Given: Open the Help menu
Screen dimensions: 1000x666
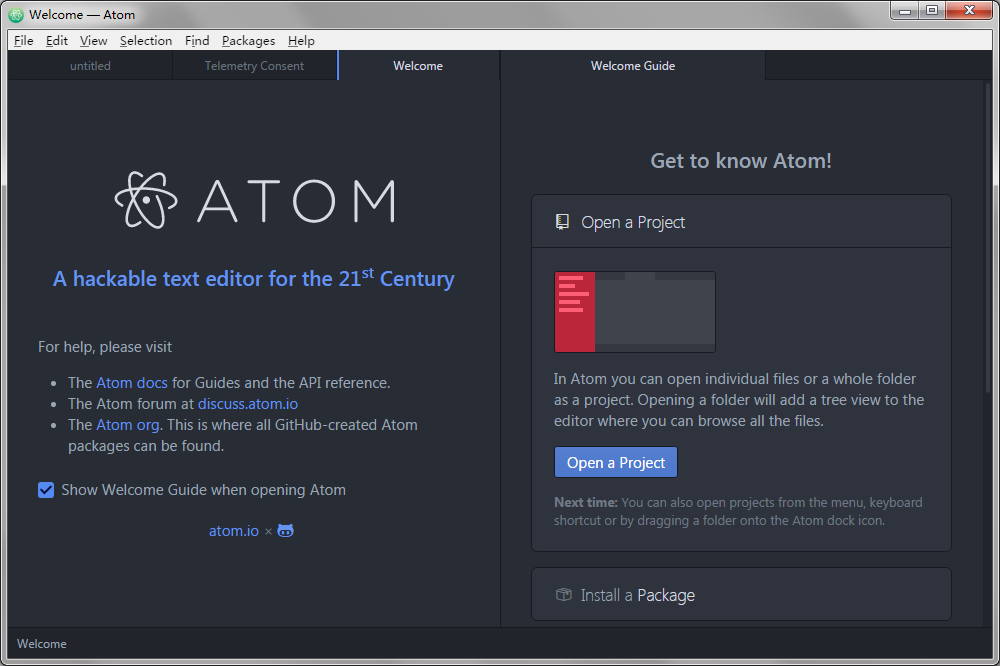Looking at the screenshot, I should point(301,40).
